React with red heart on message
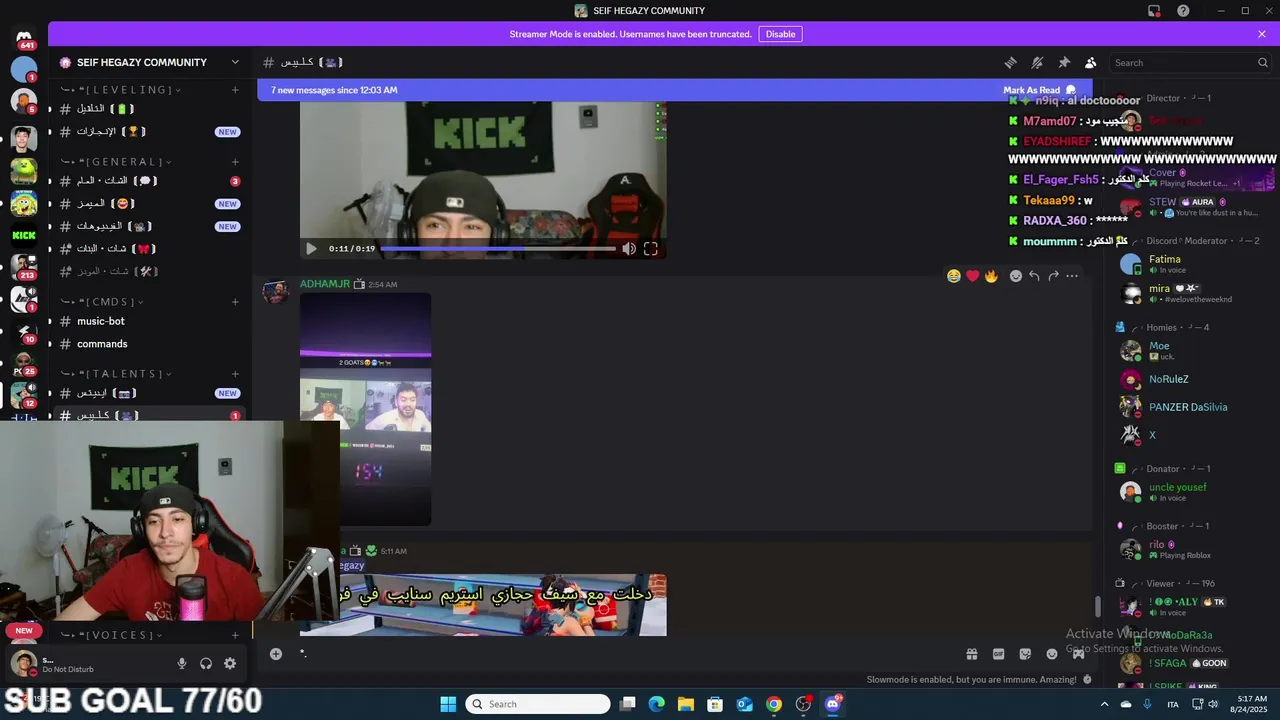The height and width of the screenshot is (720, 1280). click(x=972, y=276)
